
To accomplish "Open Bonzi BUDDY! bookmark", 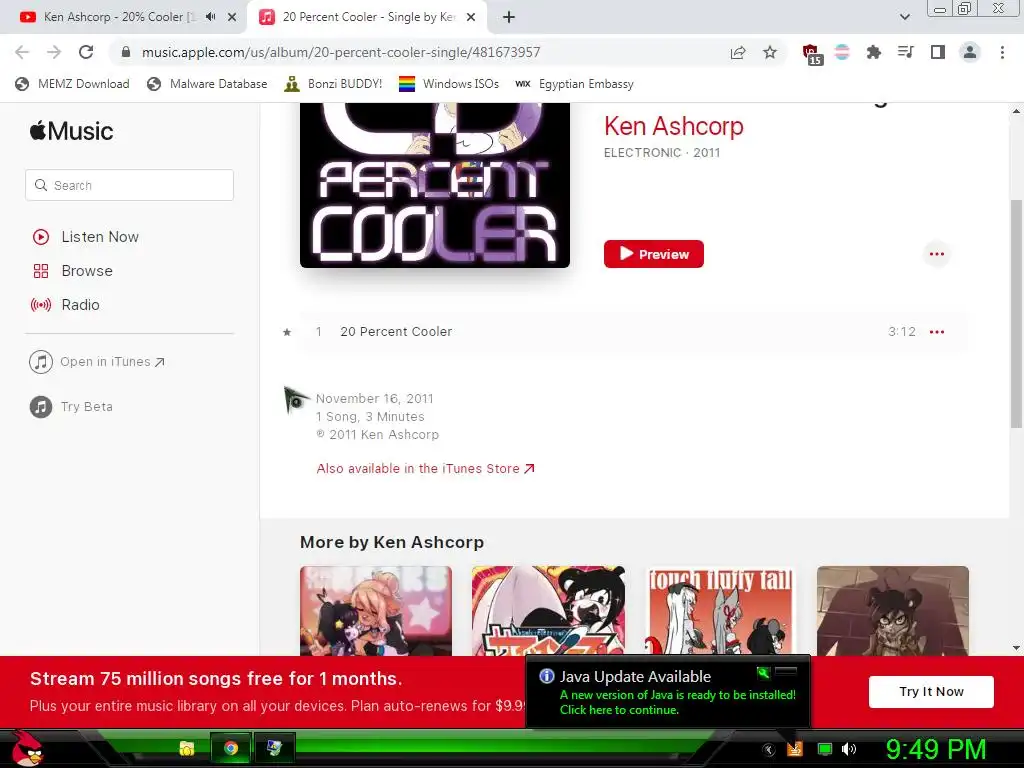I will pyautogui.click(x=333, y=84).
